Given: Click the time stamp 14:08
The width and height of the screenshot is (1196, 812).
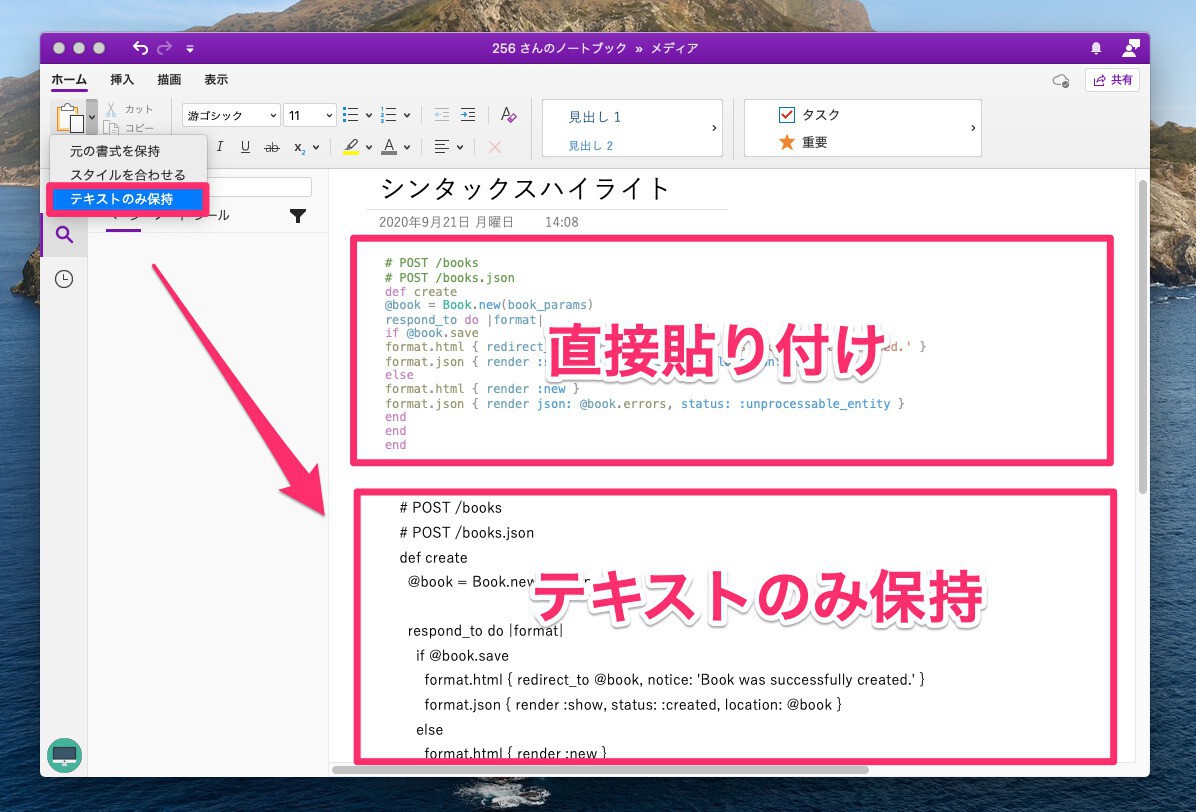Looking at the screenshot, I should point(561,222).
